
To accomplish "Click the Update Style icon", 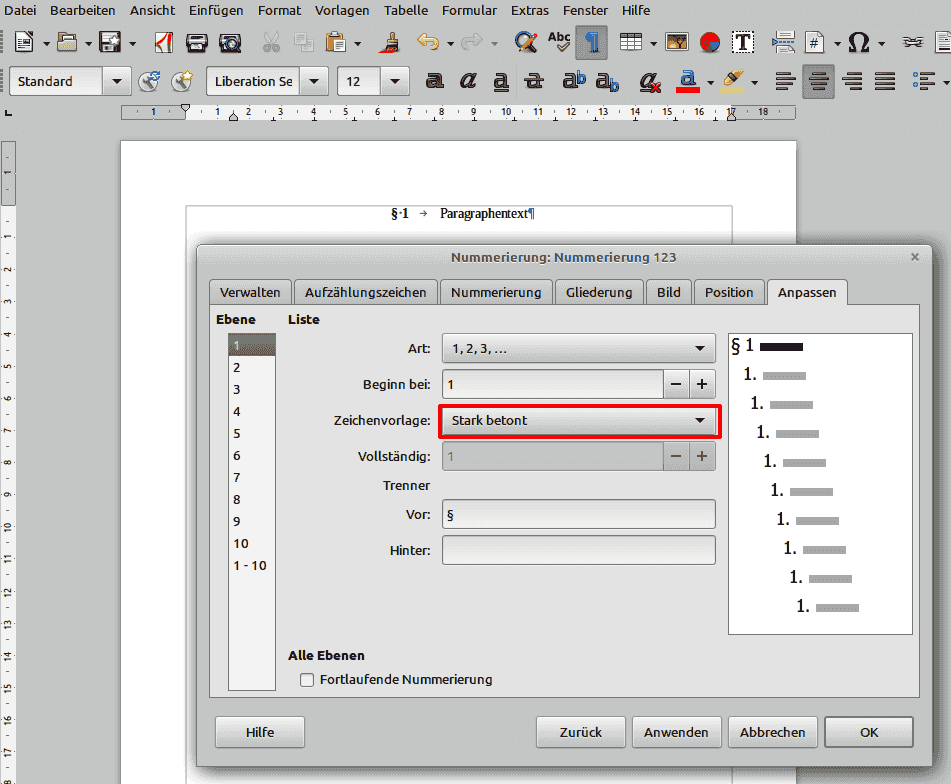I will click(x=149, y=81).
